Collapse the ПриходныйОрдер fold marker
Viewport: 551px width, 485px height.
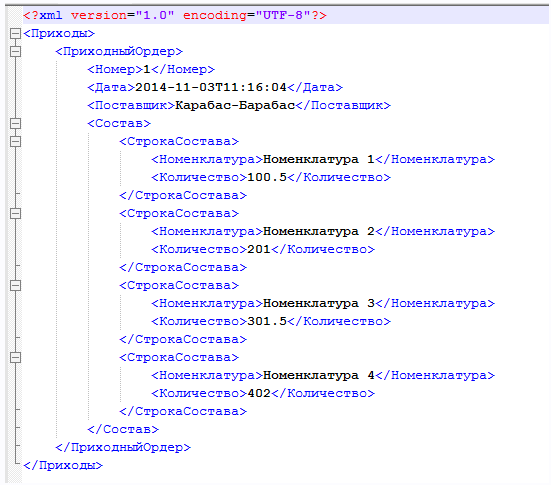coord(15,52)
